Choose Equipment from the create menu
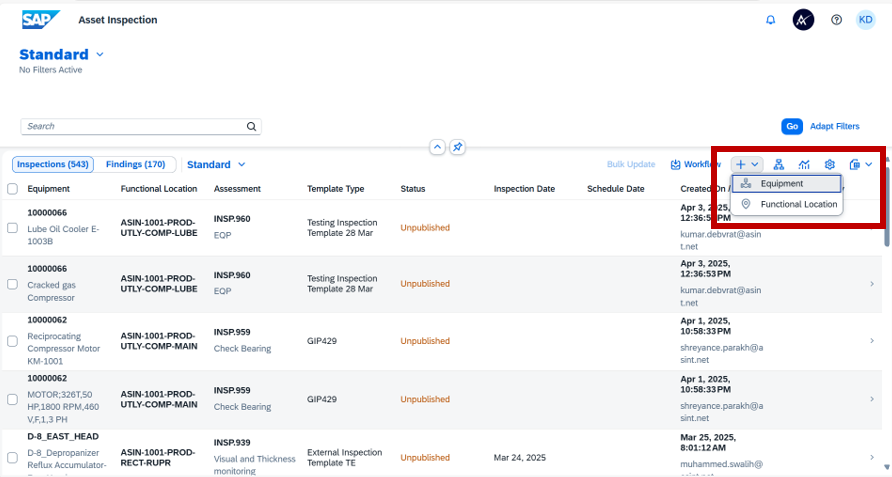892x477 pixels. click(x=787, y=183)
